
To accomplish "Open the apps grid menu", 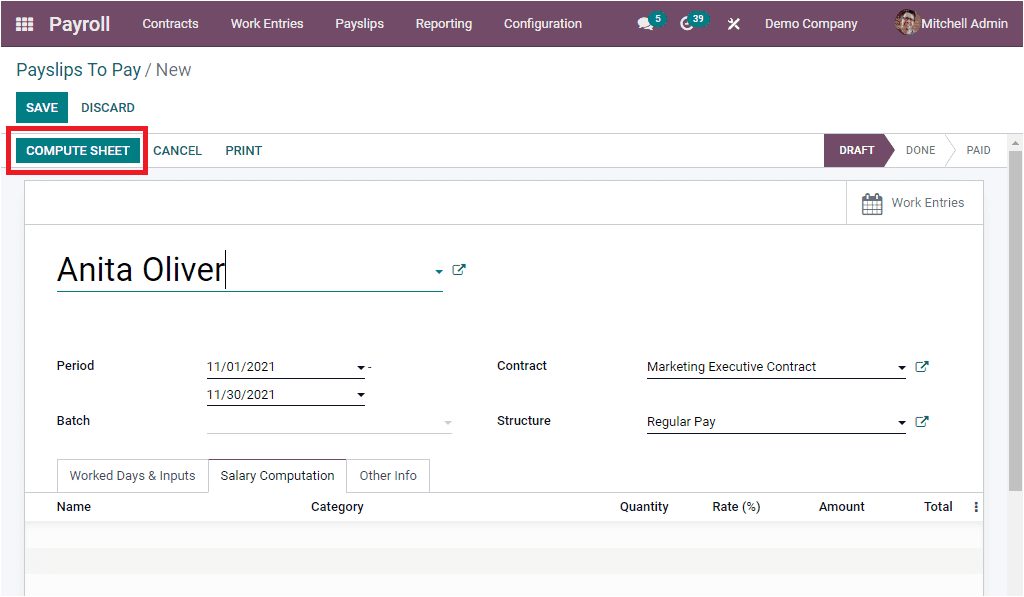I will coord(22,23).
